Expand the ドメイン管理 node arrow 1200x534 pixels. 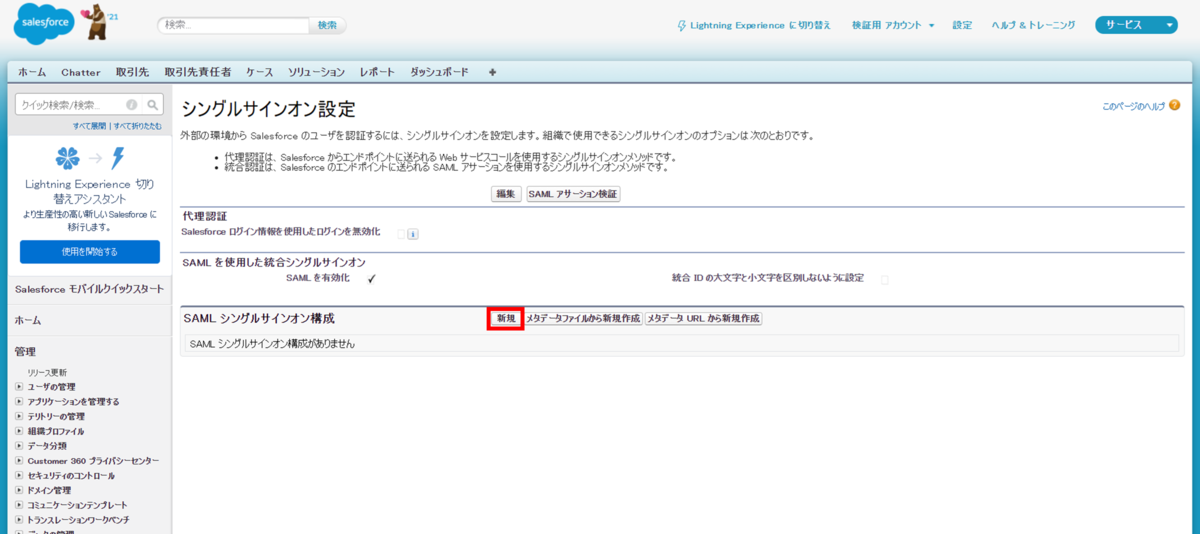(x=19, y=490)
